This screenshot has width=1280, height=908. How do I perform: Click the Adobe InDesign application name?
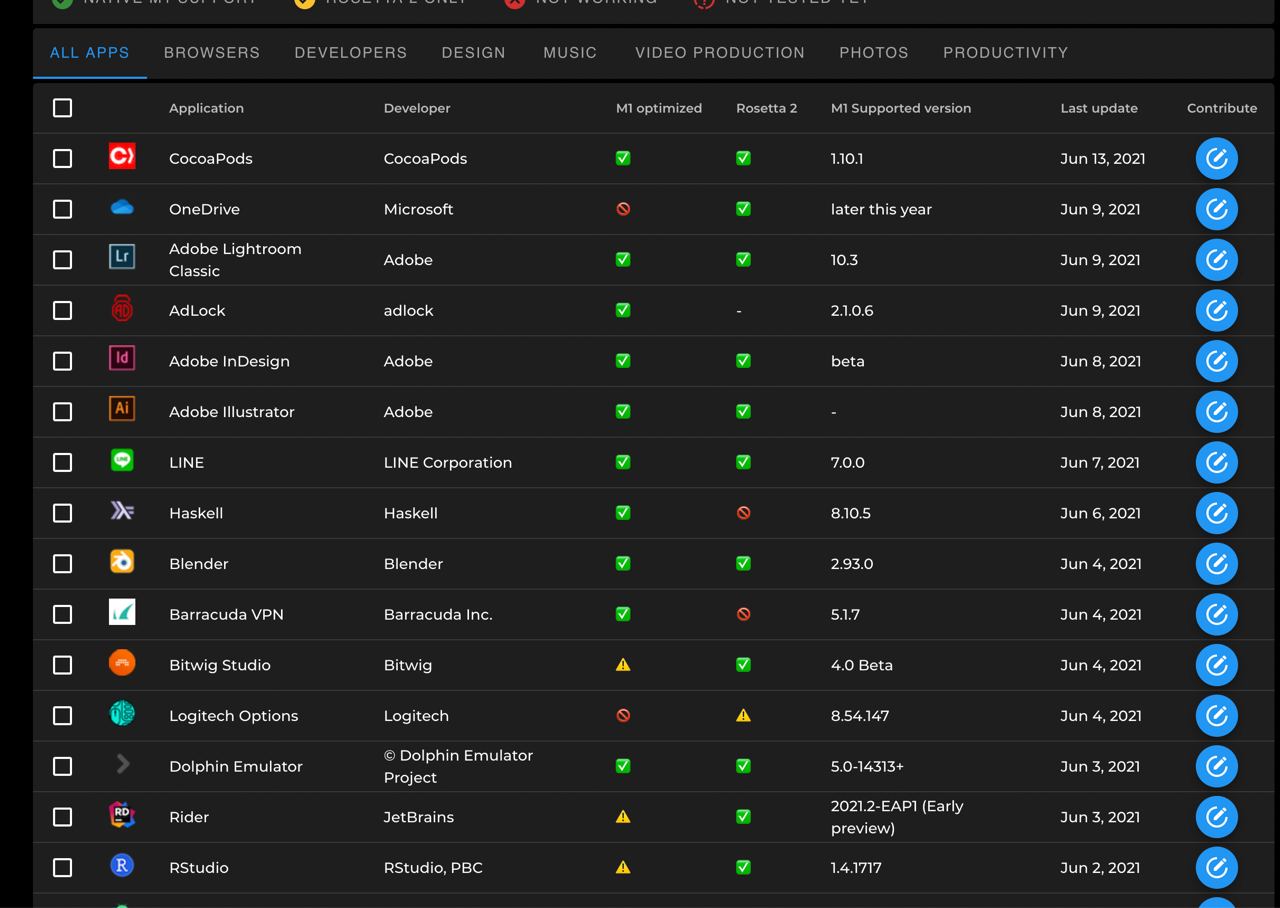point(229,361)
